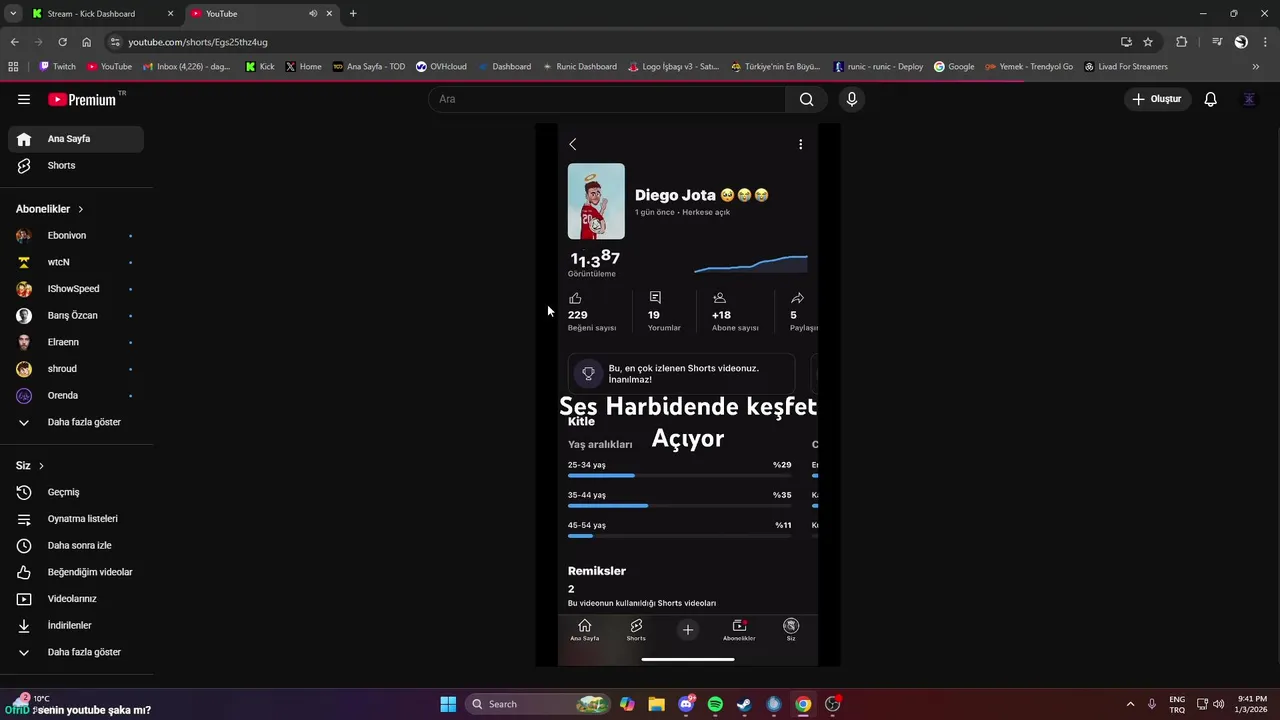Start voice search with the microphone

pos(852,99)
